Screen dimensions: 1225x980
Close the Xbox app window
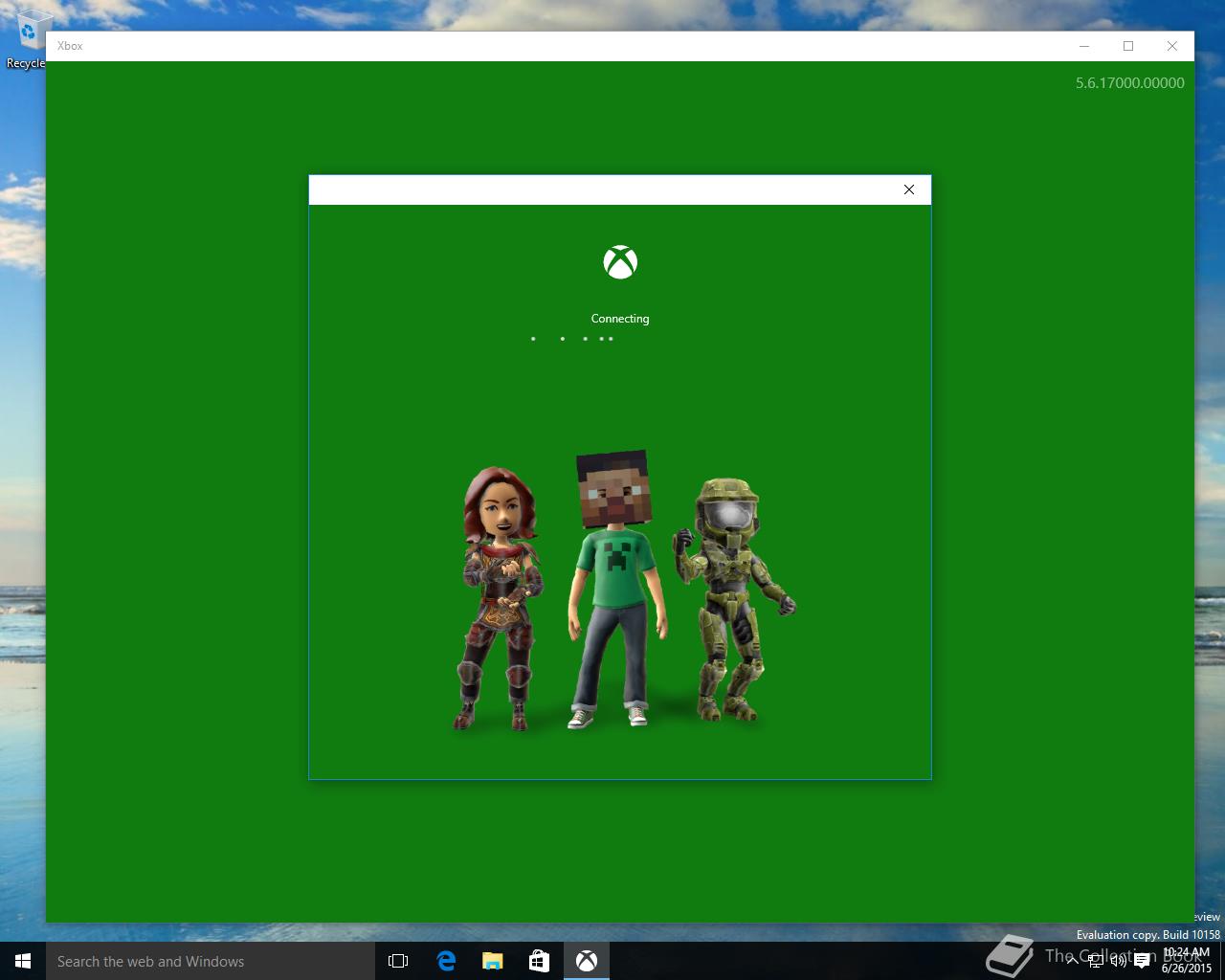pos(1172,46)
